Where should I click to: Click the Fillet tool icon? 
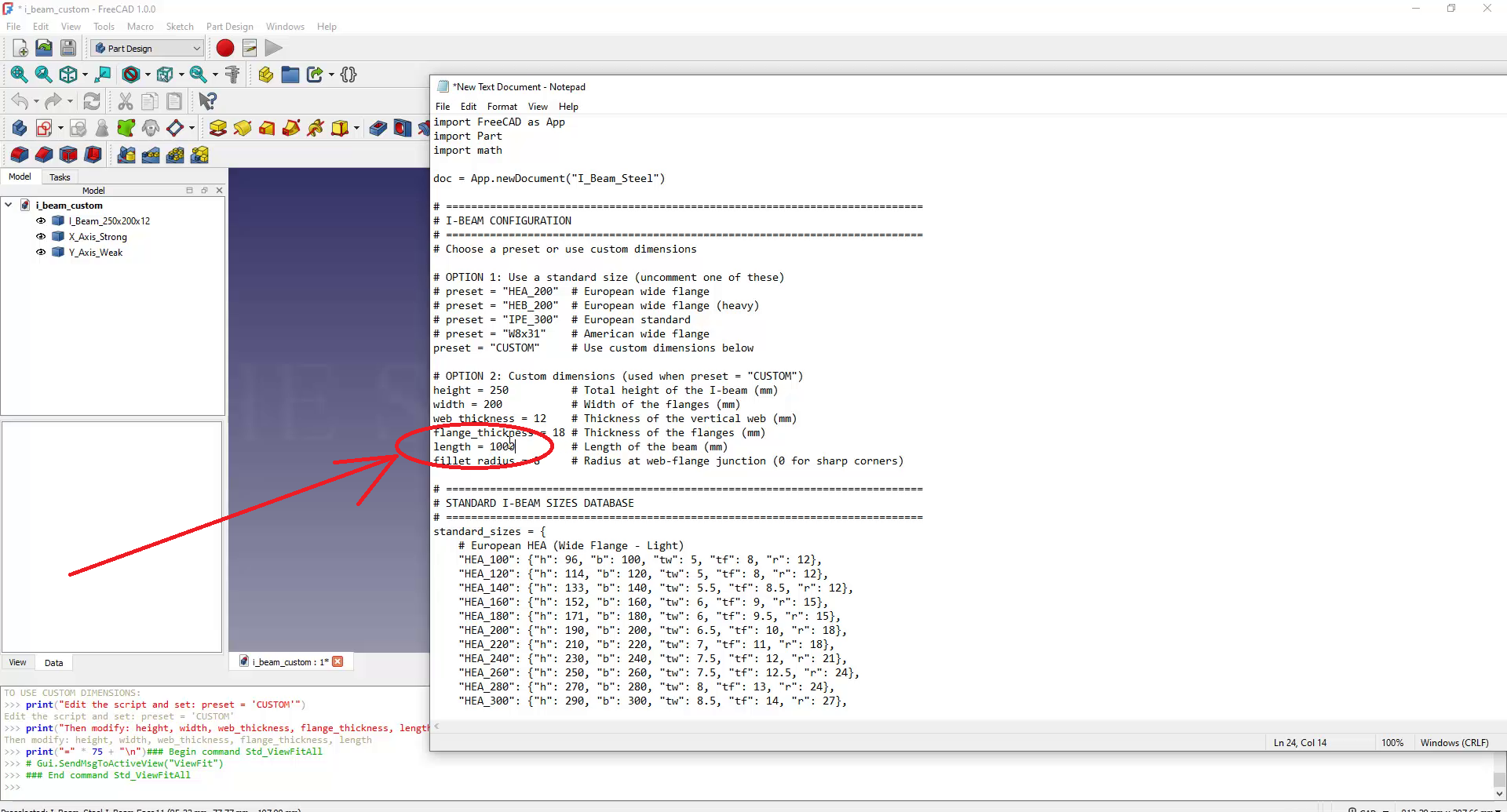point(20,155)
